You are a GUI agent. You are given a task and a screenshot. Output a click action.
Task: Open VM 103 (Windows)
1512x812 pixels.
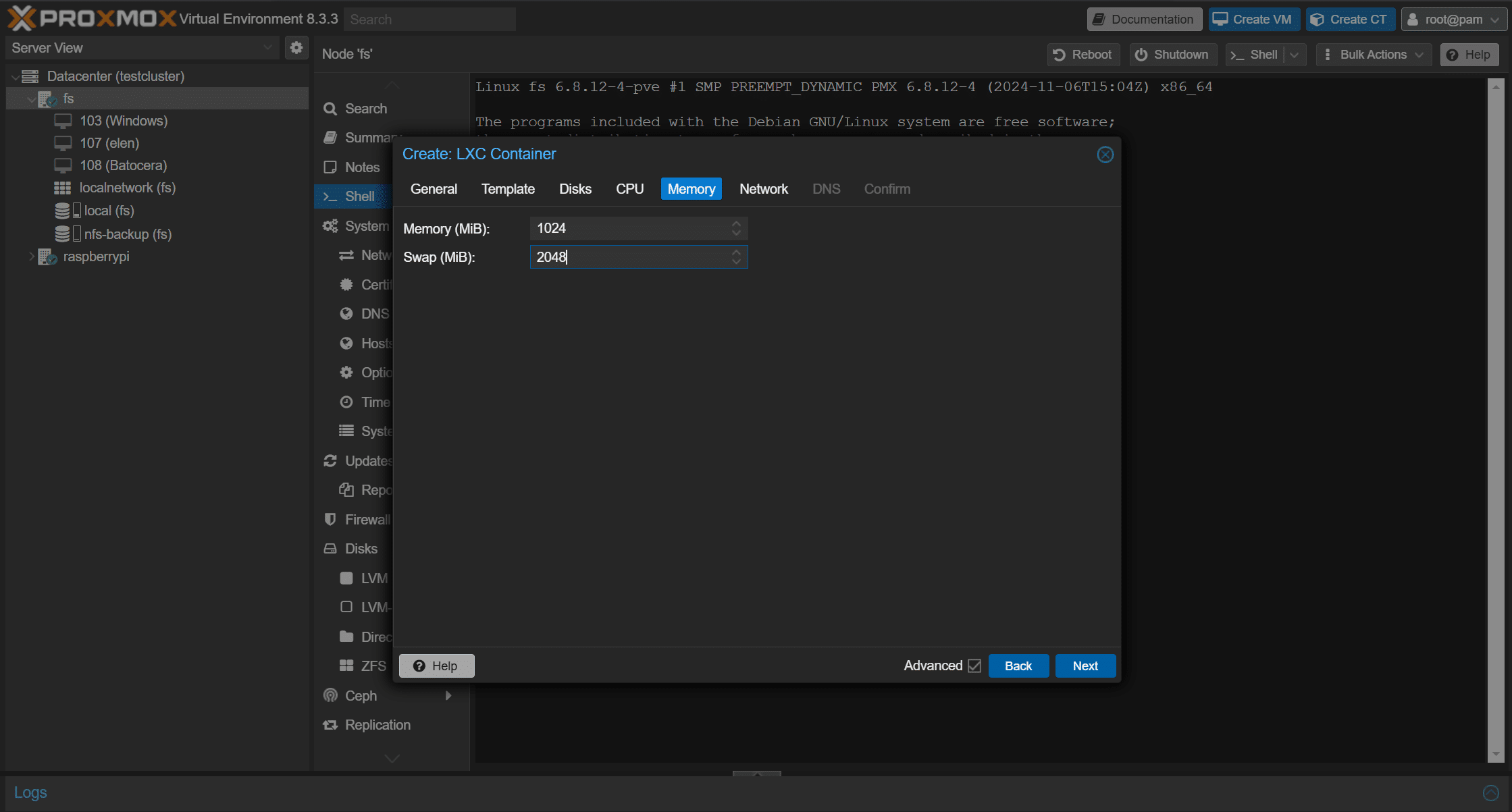tap(124, 121)
